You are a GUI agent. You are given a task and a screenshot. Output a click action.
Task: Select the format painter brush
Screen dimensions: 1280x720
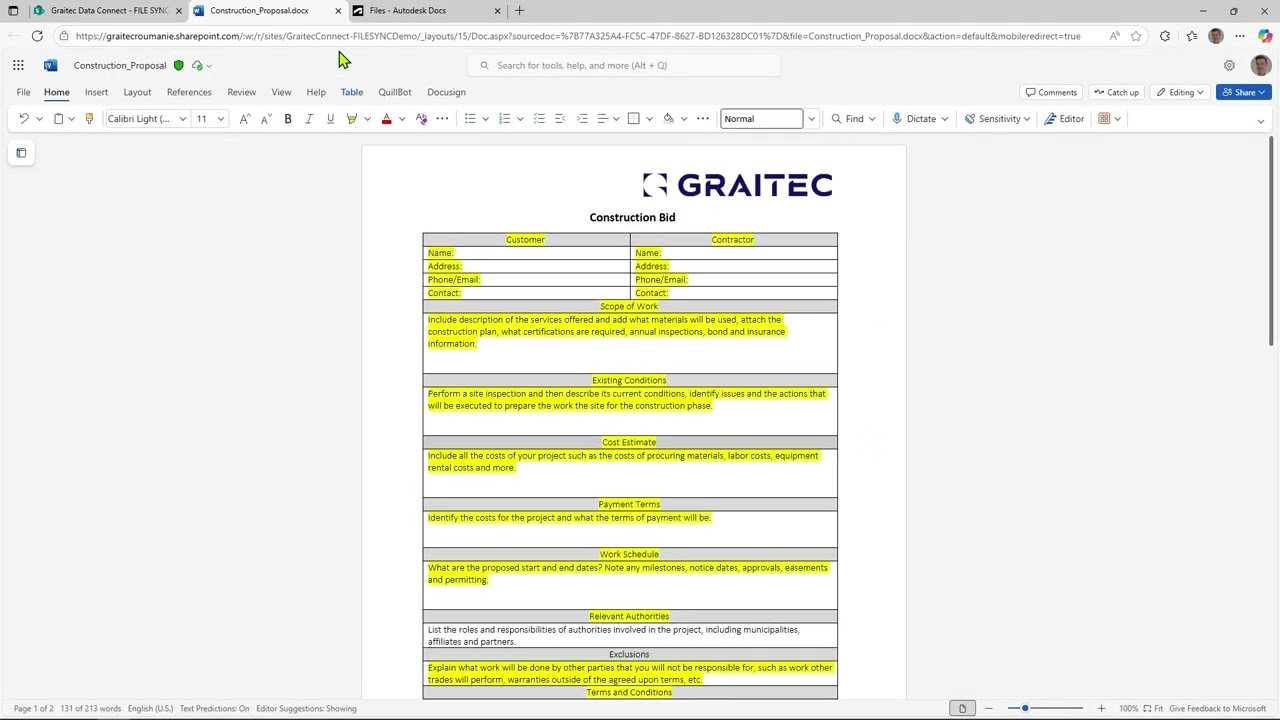tap(89, 119)
